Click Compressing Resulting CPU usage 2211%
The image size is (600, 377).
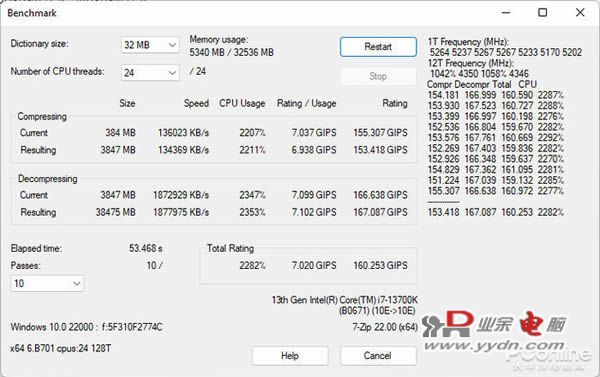pos(252,150)
